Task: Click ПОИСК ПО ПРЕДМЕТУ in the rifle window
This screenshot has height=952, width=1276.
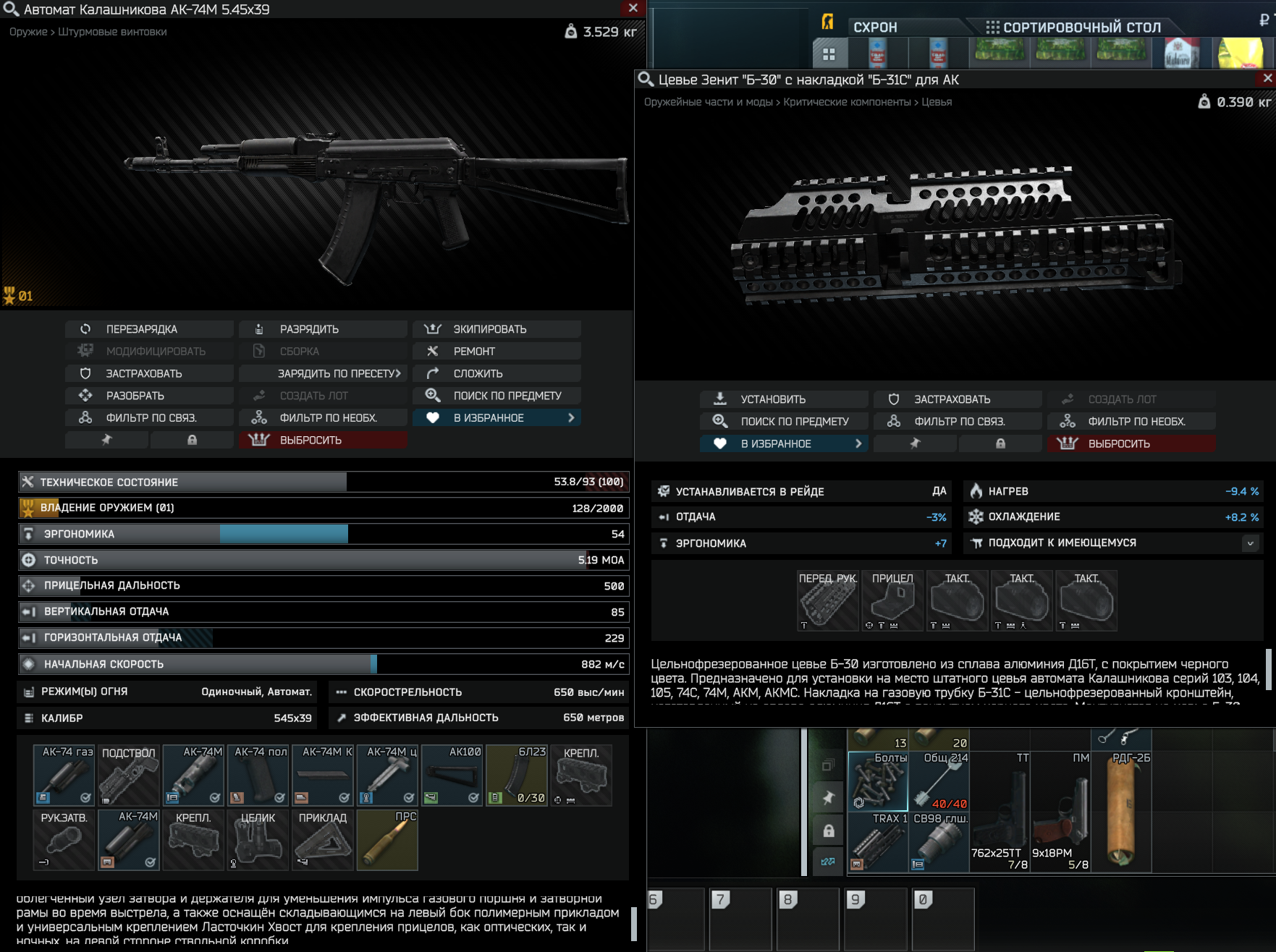Action: (497, 396)
